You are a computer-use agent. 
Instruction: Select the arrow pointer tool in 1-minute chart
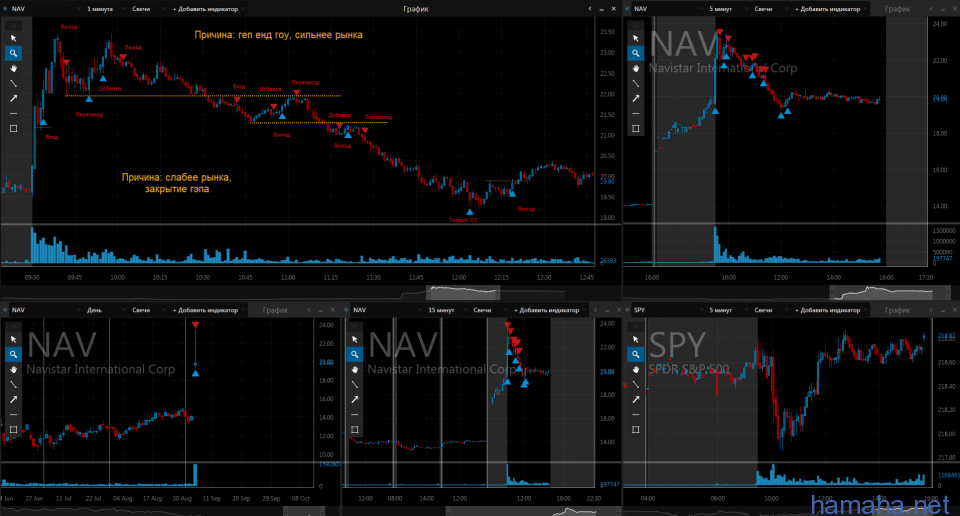pyautogui.click(x=14, y=37)
